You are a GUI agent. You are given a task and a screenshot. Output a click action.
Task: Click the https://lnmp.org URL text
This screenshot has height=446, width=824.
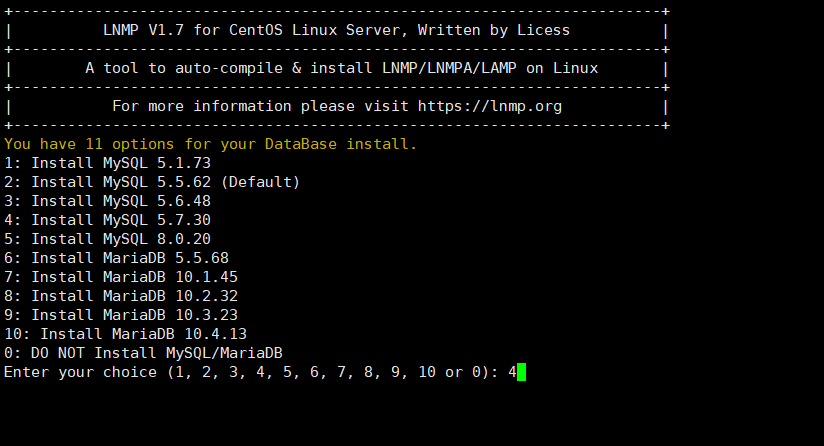(490, 106)
